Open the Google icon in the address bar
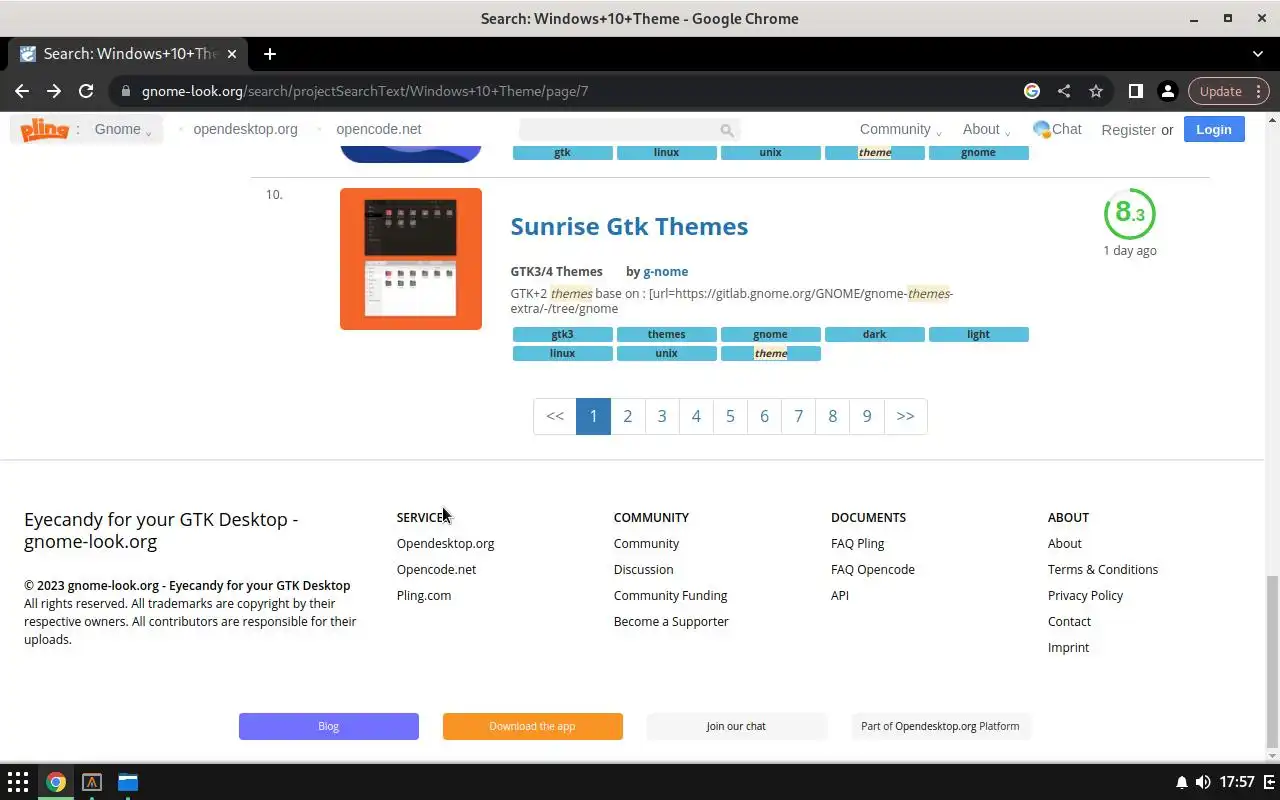The image size is (1280, 800). [x=1032, y=91]
